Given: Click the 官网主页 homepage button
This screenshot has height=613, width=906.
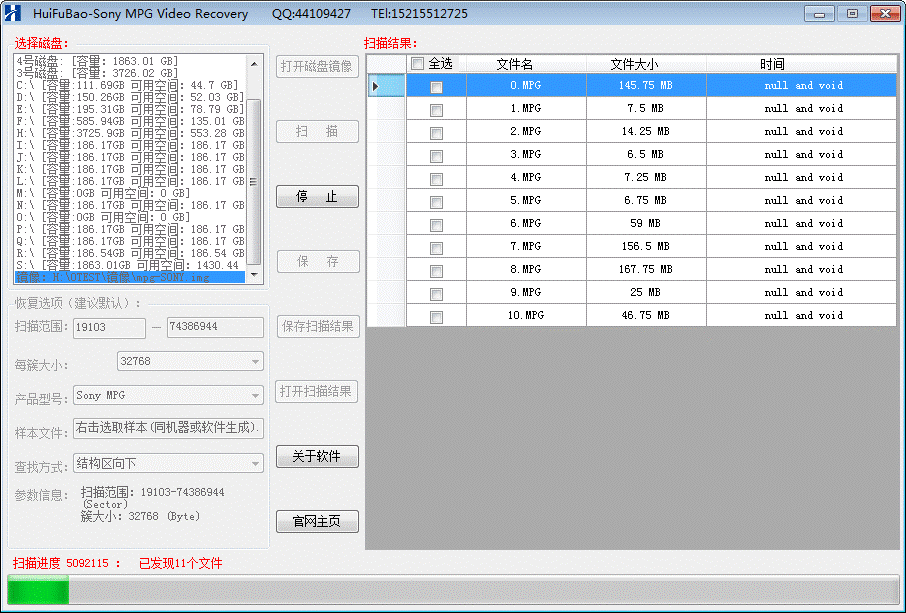Looking at the screenshot, I should point(317,522).
